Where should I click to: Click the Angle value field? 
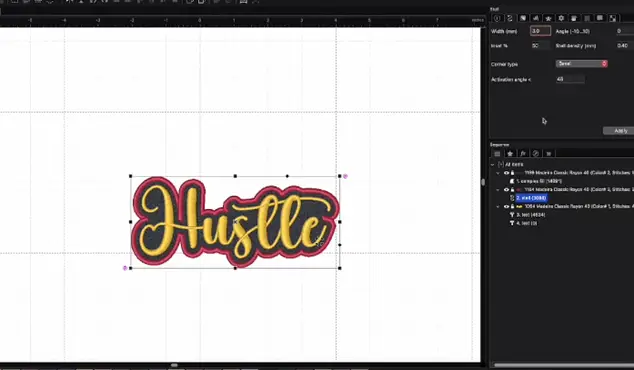click(624, 31)
